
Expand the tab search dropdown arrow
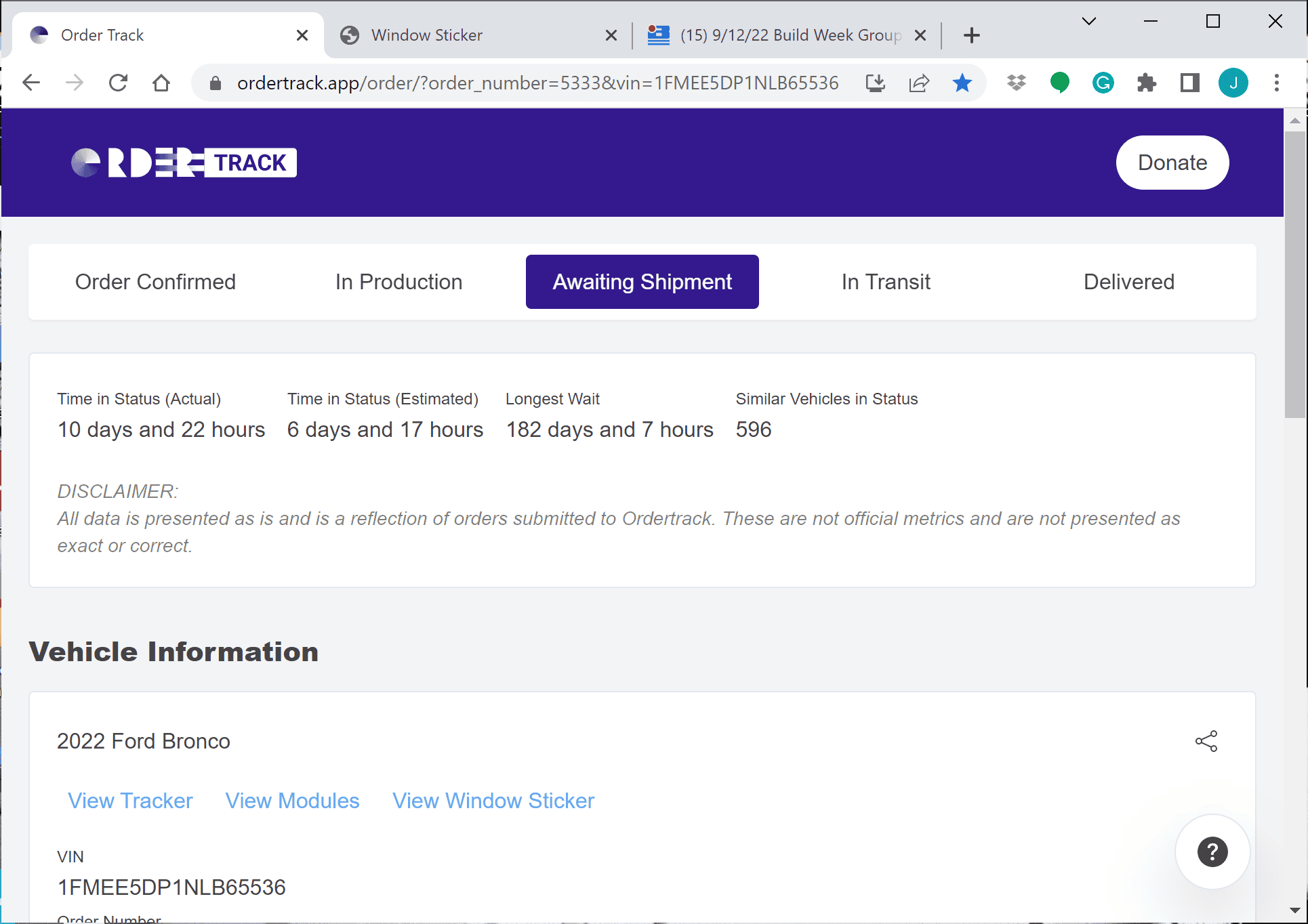point(1089,22)
